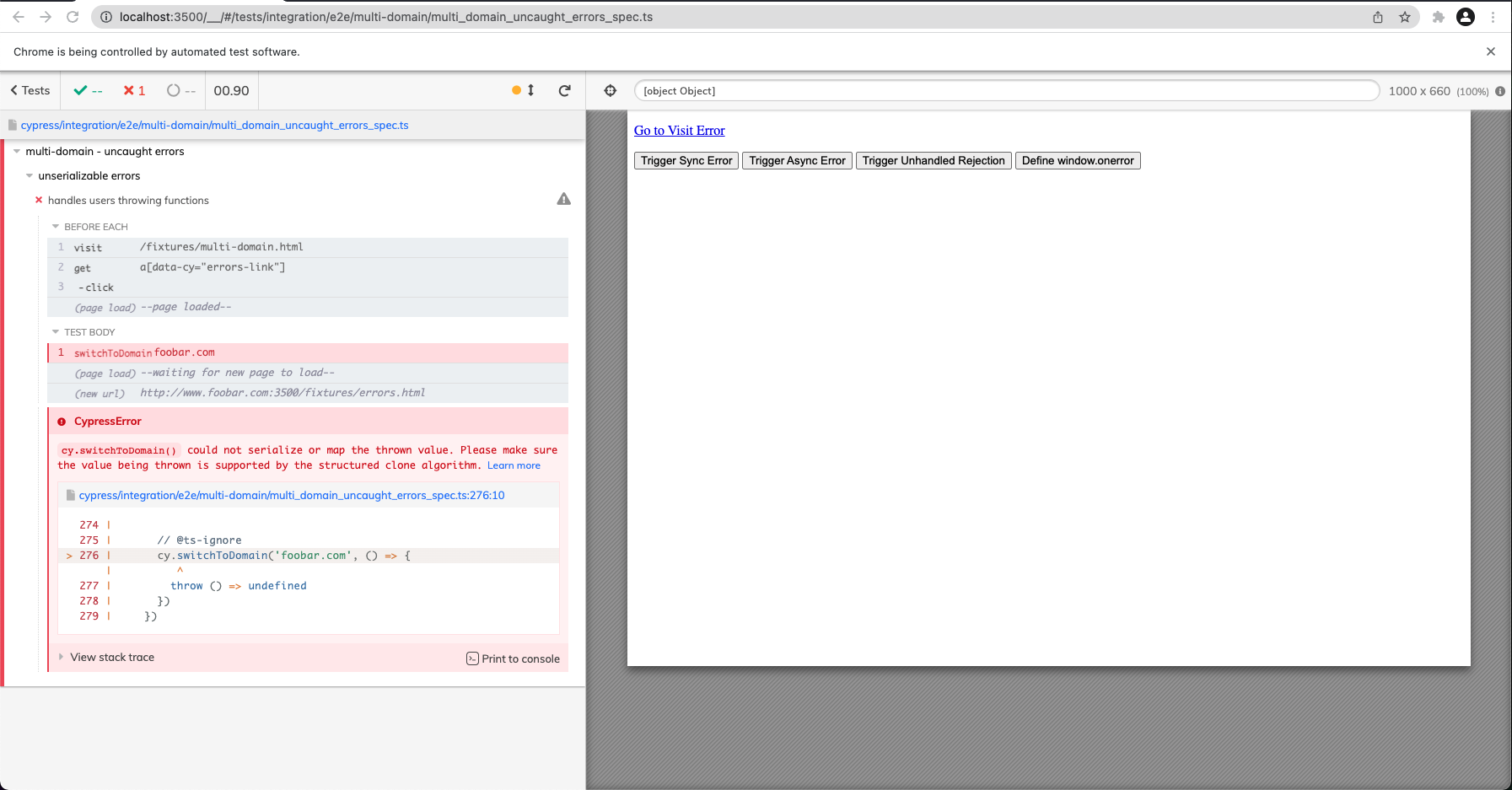Click the Chrome address bar URL
1512x790 pixels.
pyautogui.click(x=386, y=17)
